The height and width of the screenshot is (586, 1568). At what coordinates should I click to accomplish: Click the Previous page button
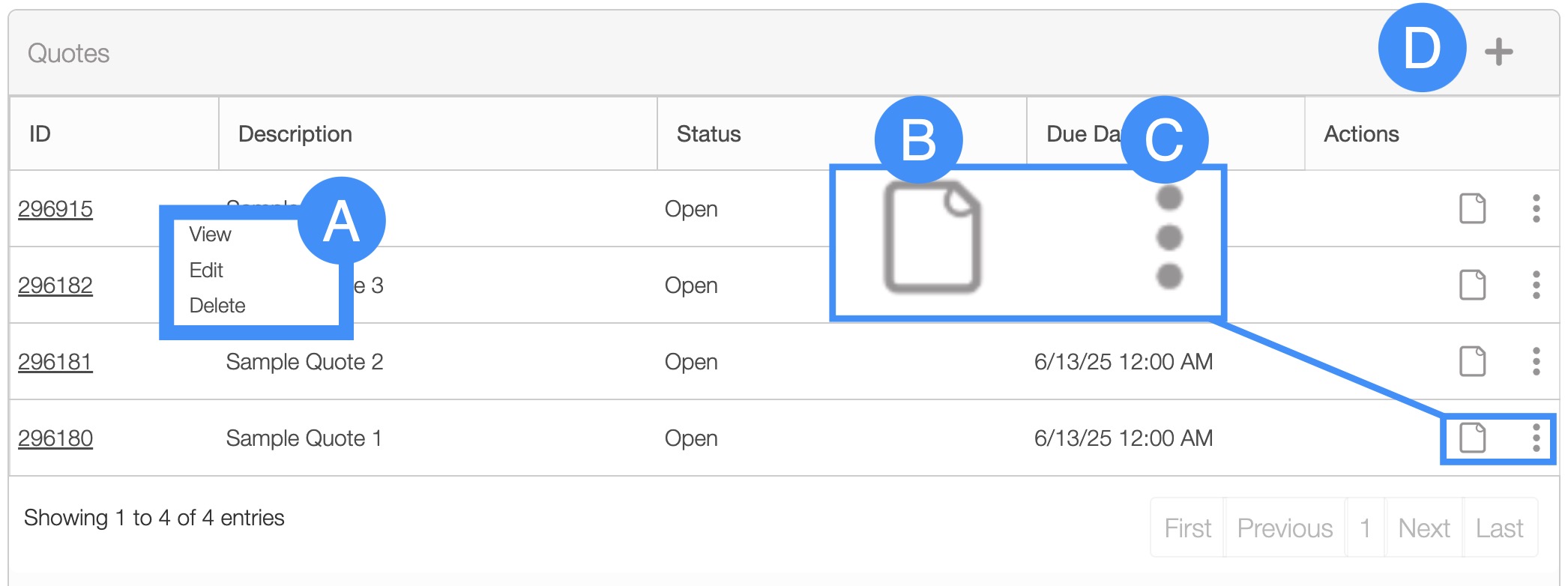(1285, 528)
